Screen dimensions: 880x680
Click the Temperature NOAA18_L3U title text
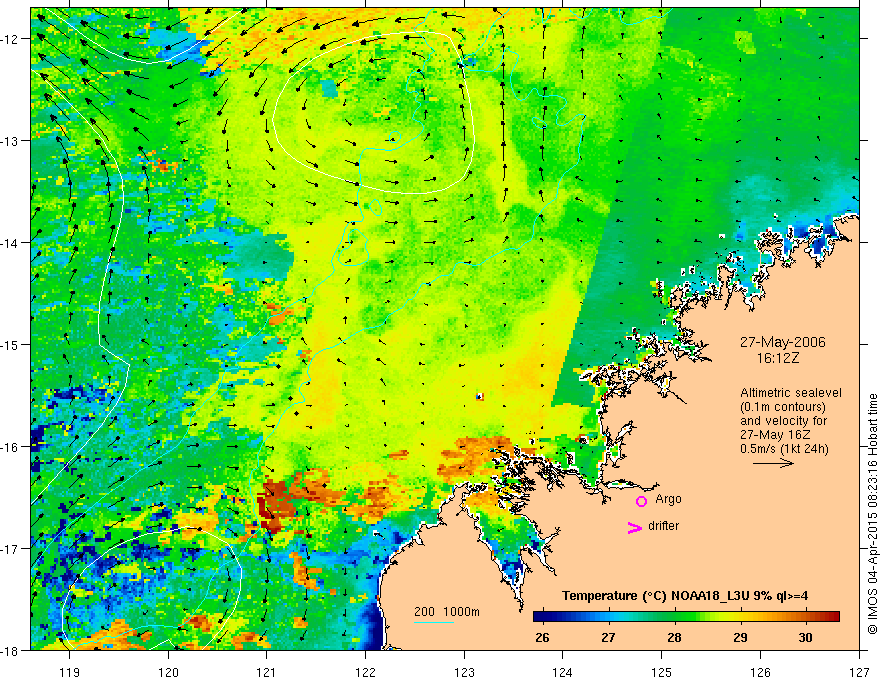(685, 596)
